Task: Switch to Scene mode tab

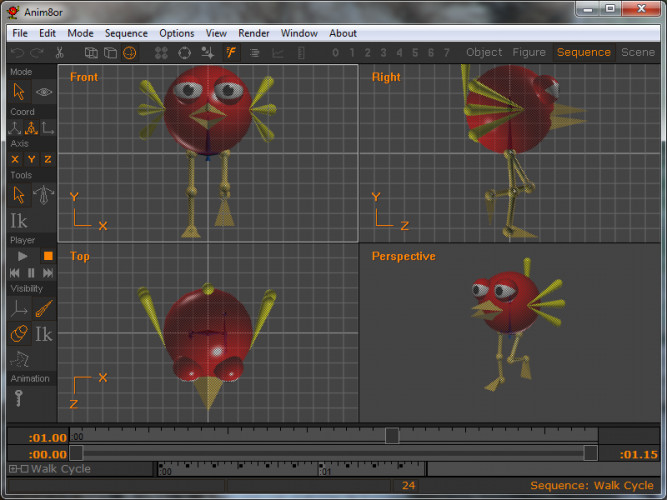Action: pyautogui.click(x=638, y=52)
